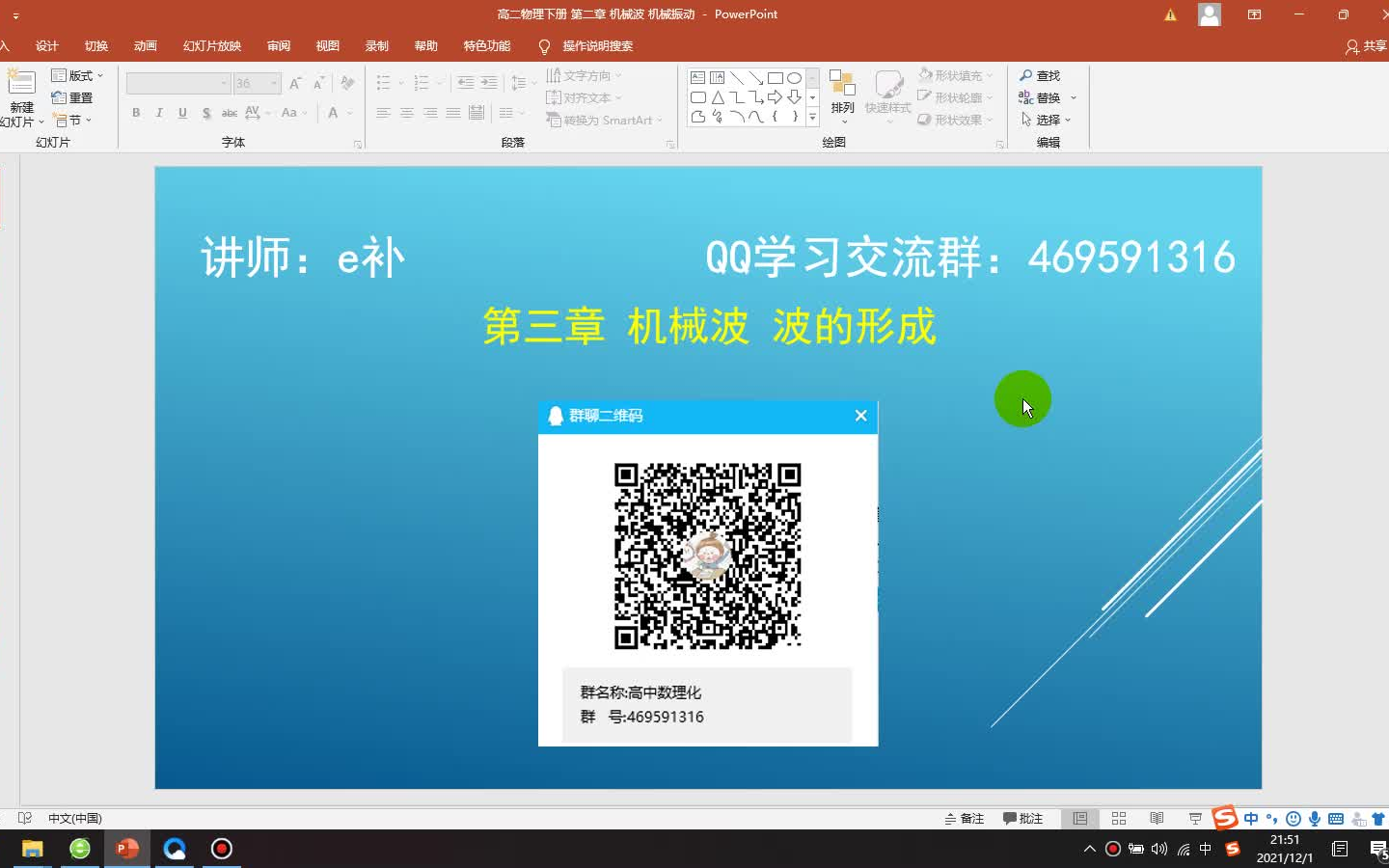The width and height of the screenshot is (1389, 868).
Task: Toggle strikethrough formatting
Action: pos(230,113)
